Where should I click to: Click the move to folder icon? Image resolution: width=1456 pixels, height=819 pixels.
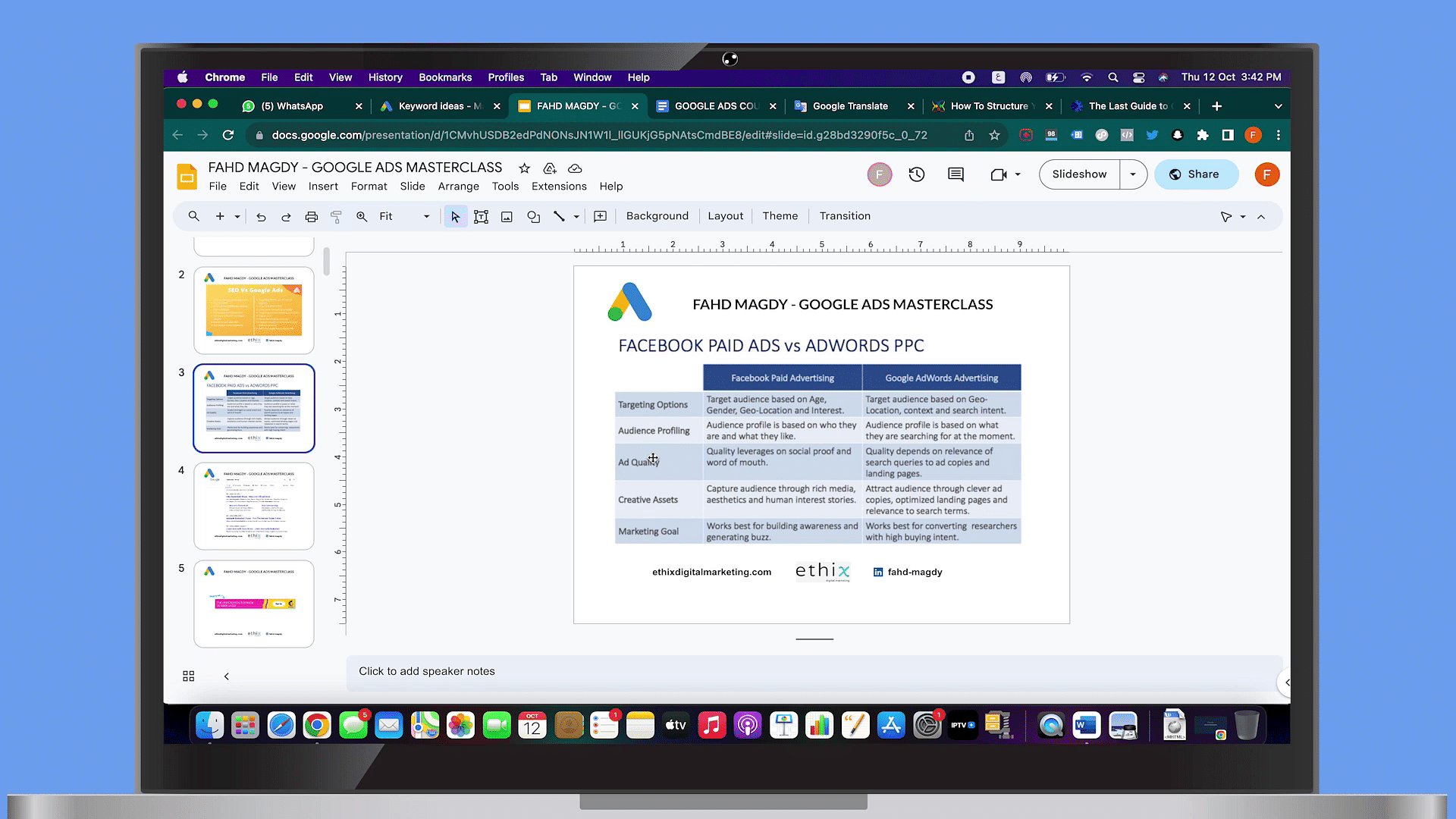pyautogui.click(x=550, y=168)
